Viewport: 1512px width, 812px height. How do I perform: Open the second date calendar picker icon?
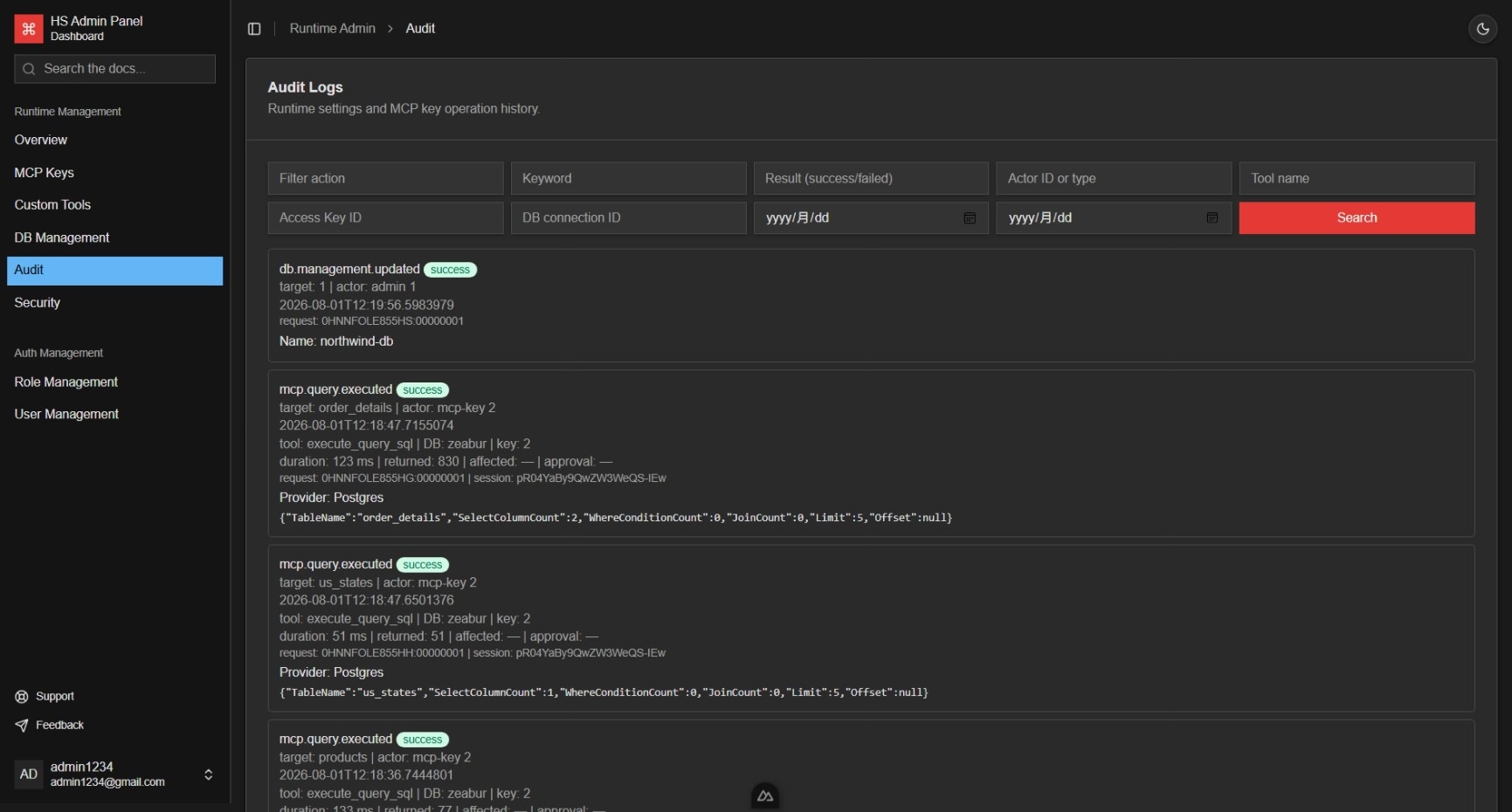pos(1212,218)
